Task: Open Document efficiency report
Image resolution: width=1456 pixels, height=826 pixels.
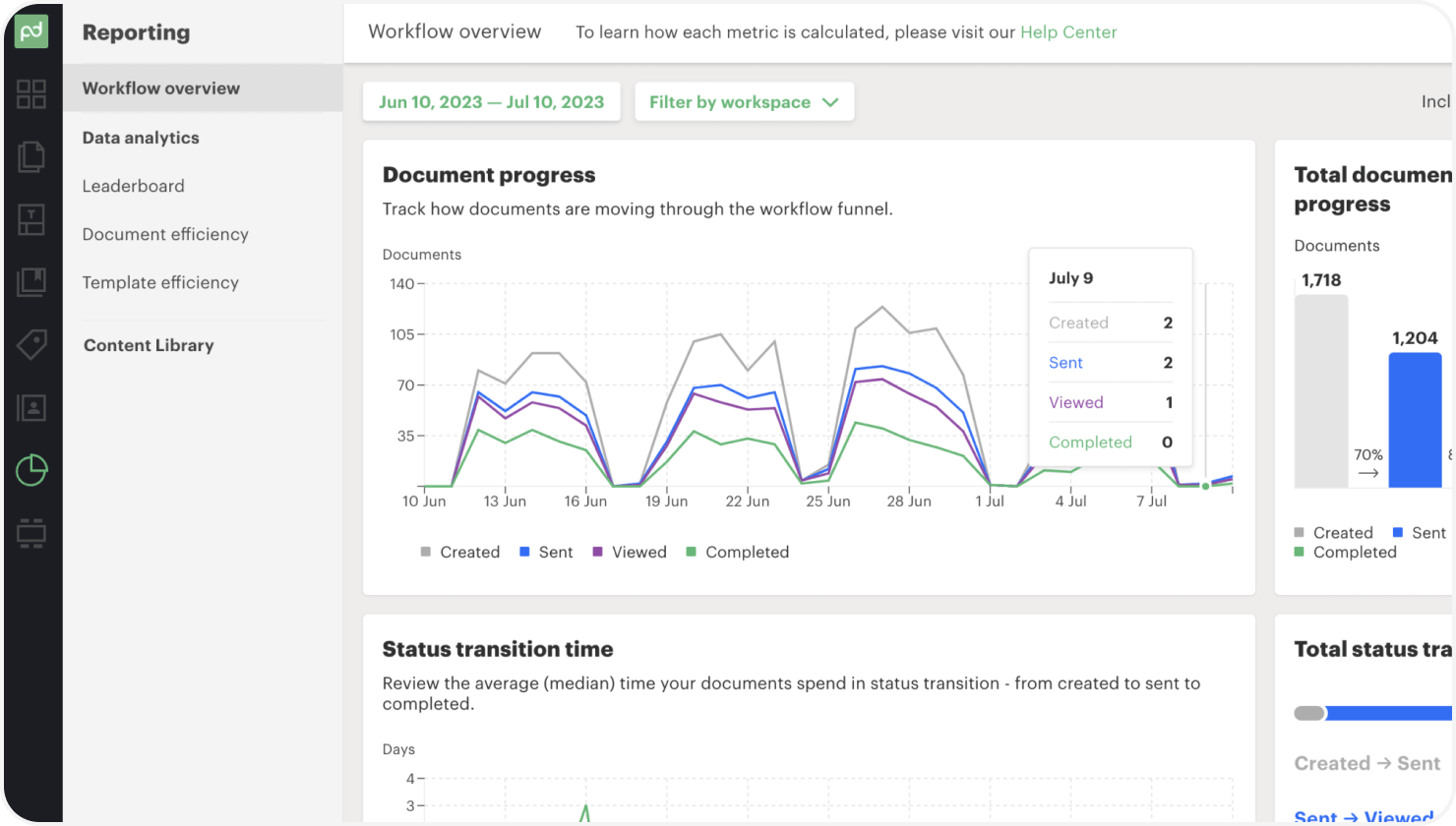Action: click(x=165, y=234)
